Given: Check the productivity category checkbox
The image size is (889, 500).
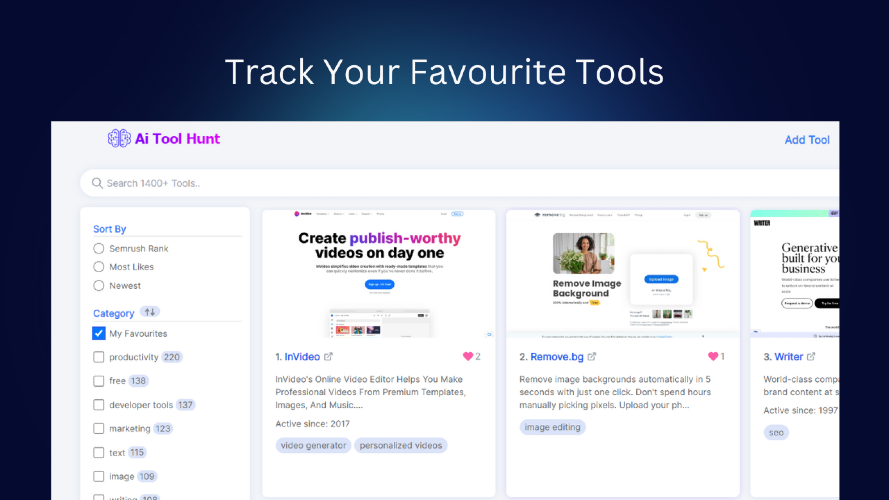Looking at the screenshot, I should pyautogui.click(x=99, y=357).
